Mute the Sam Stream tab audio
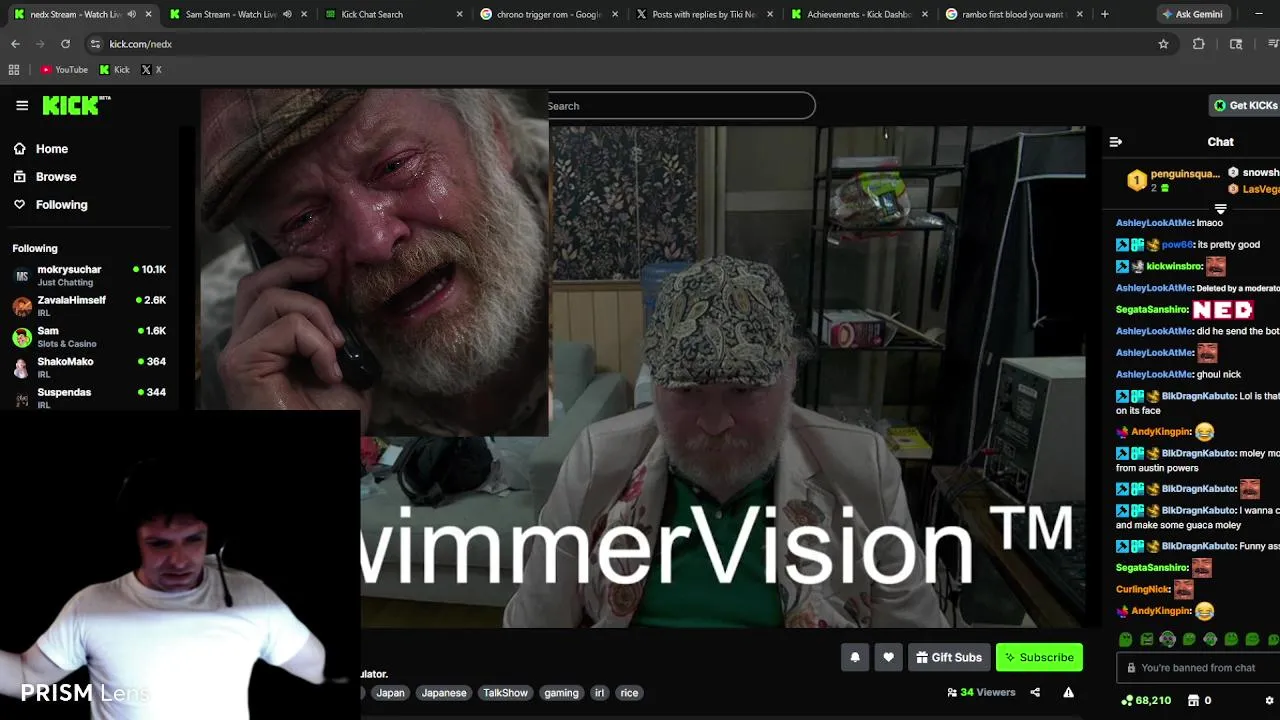 click(287, 14)
